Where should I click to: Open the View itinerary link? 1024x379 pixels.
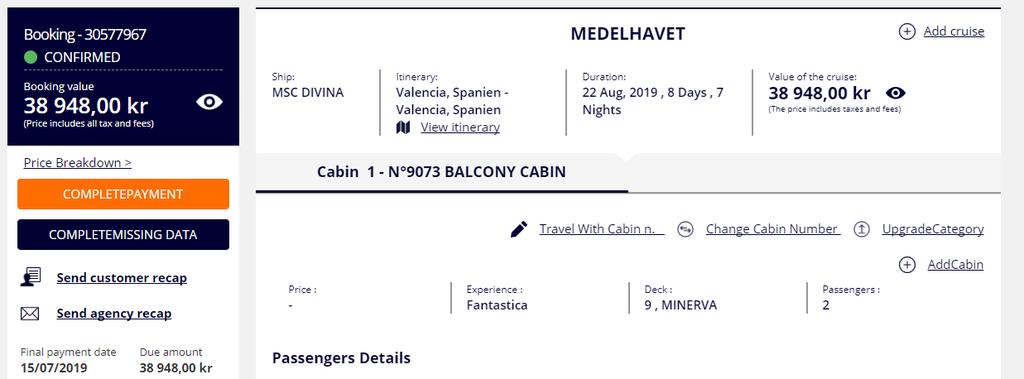(x=460, y=127)
